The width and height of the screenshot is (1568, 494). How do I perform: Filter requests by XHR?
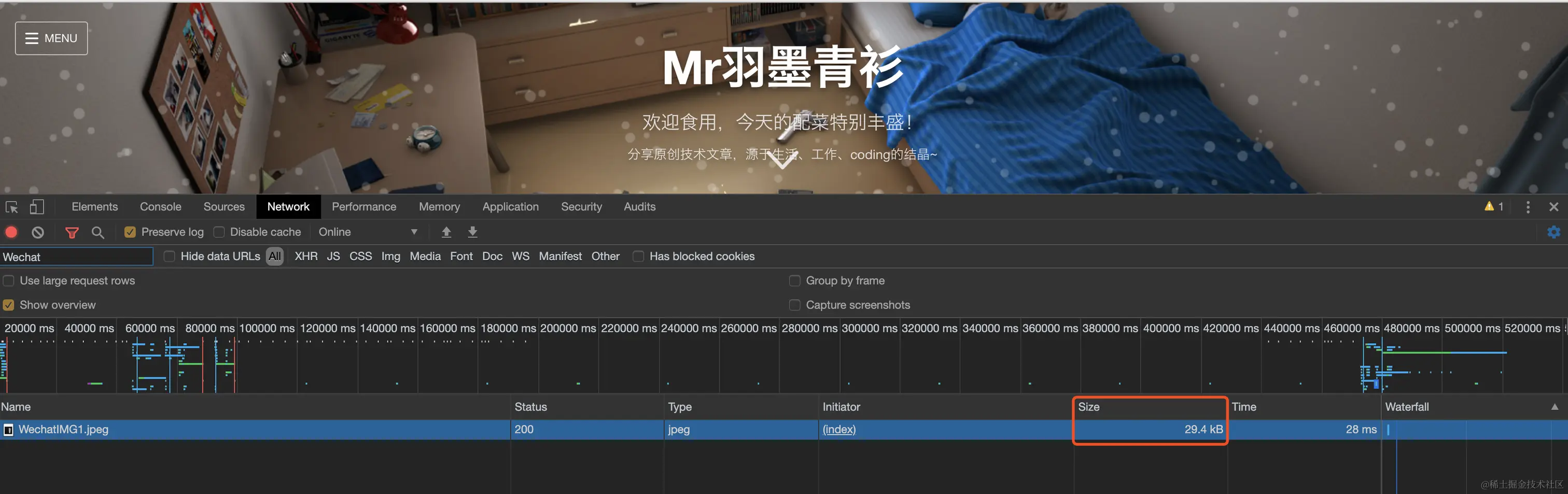306,257
